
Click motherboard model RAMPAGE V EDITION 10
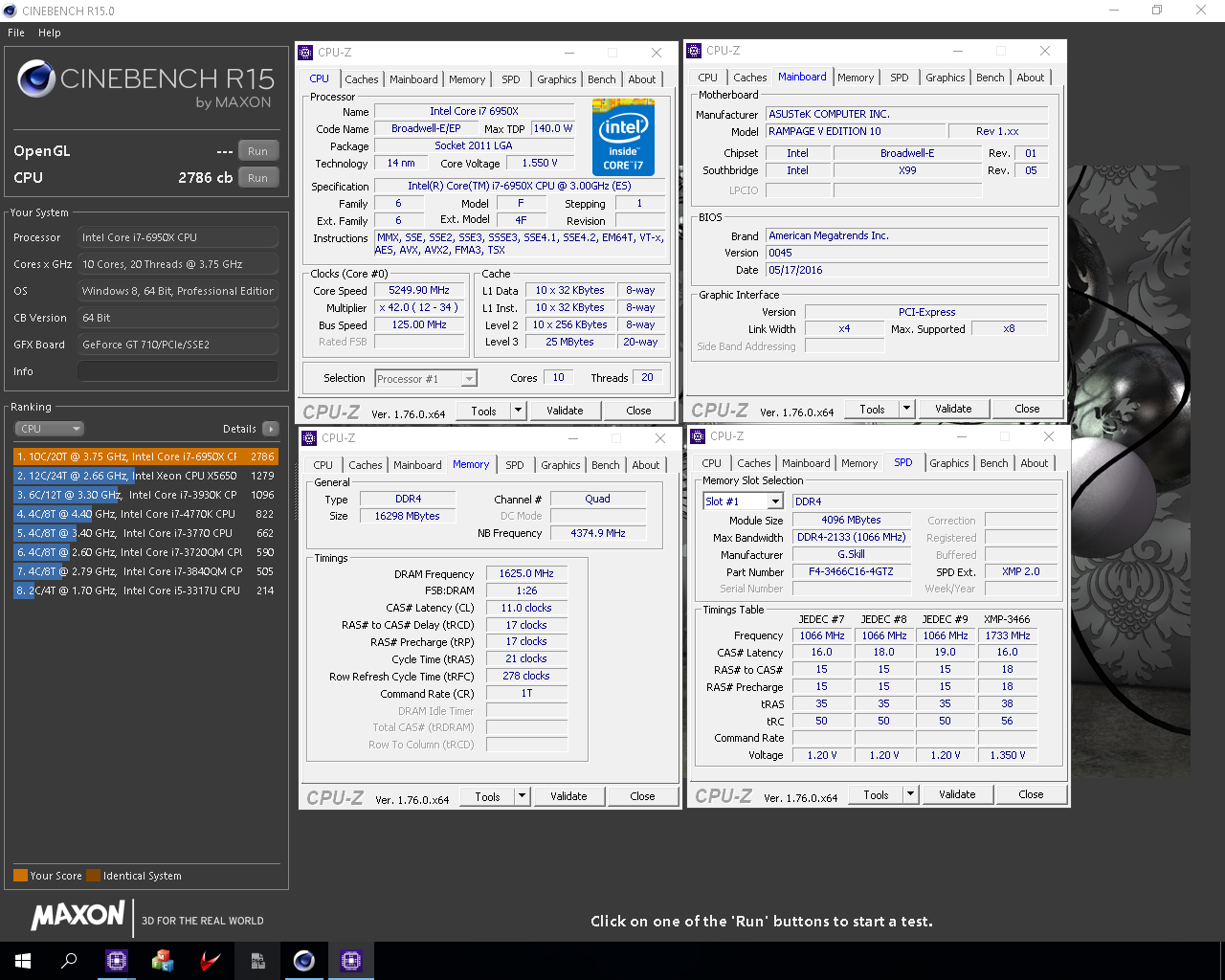click(856, 131)
